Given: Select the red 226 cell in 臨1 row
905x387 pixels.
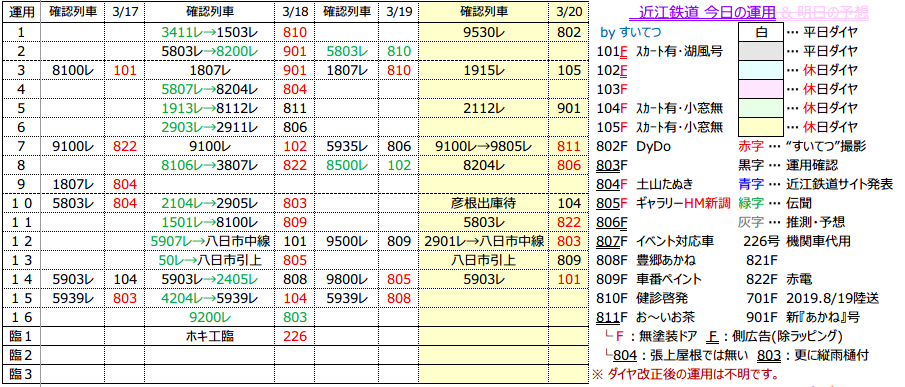Looking at the screenshot, I should 294,336.
